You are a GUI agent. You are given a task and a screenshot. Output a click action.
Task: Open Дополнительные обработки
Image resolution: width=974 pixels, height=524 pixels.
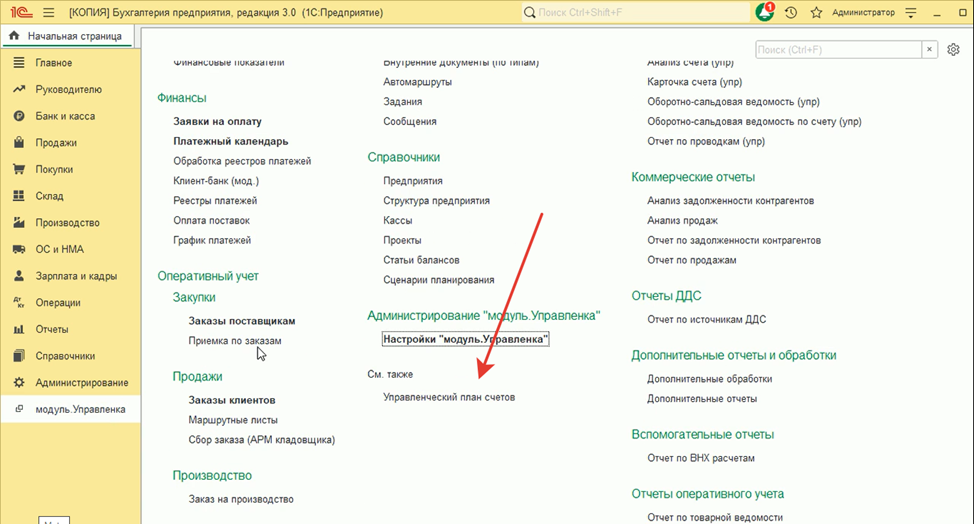(709, 379)
